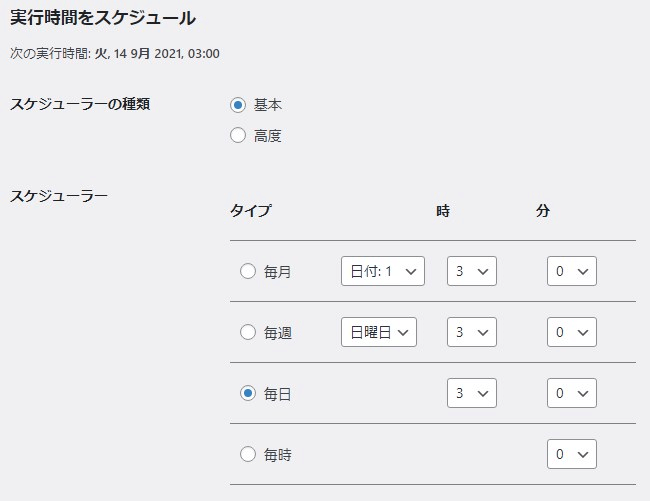Open the hour dropdown in 毎週 row
Image resolution: width=650 pixels, height=501 pixels.
click(x=472, y=332)
